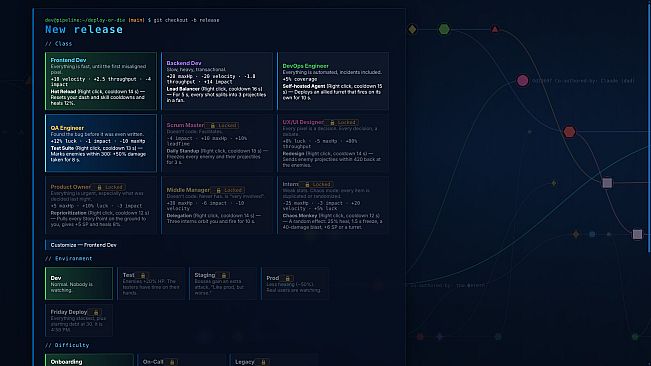Click the lock icon beside Prod

click(x=287, y=278)
